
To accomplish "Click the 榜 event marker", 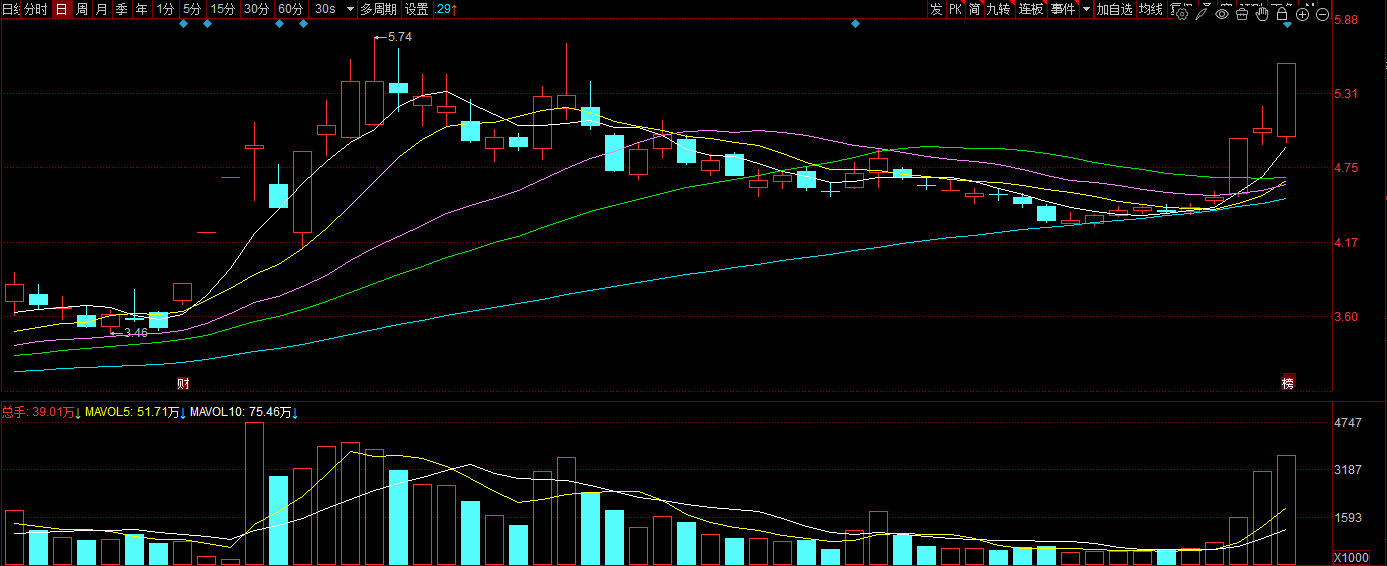I will point(1288,383).
